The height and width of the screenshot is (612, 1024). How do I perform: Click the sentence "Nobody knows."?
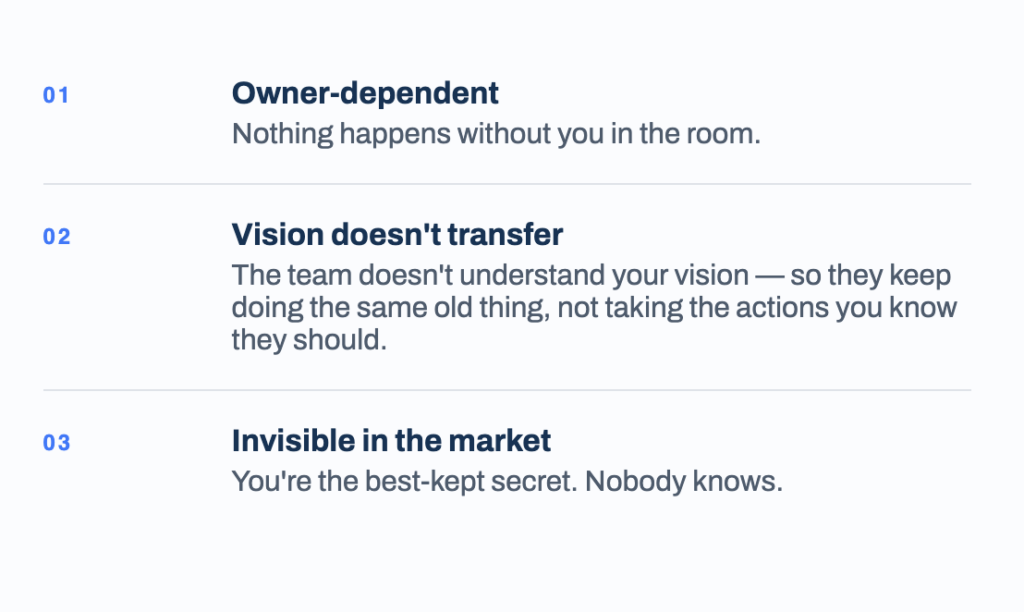click(x=684, y=482)
